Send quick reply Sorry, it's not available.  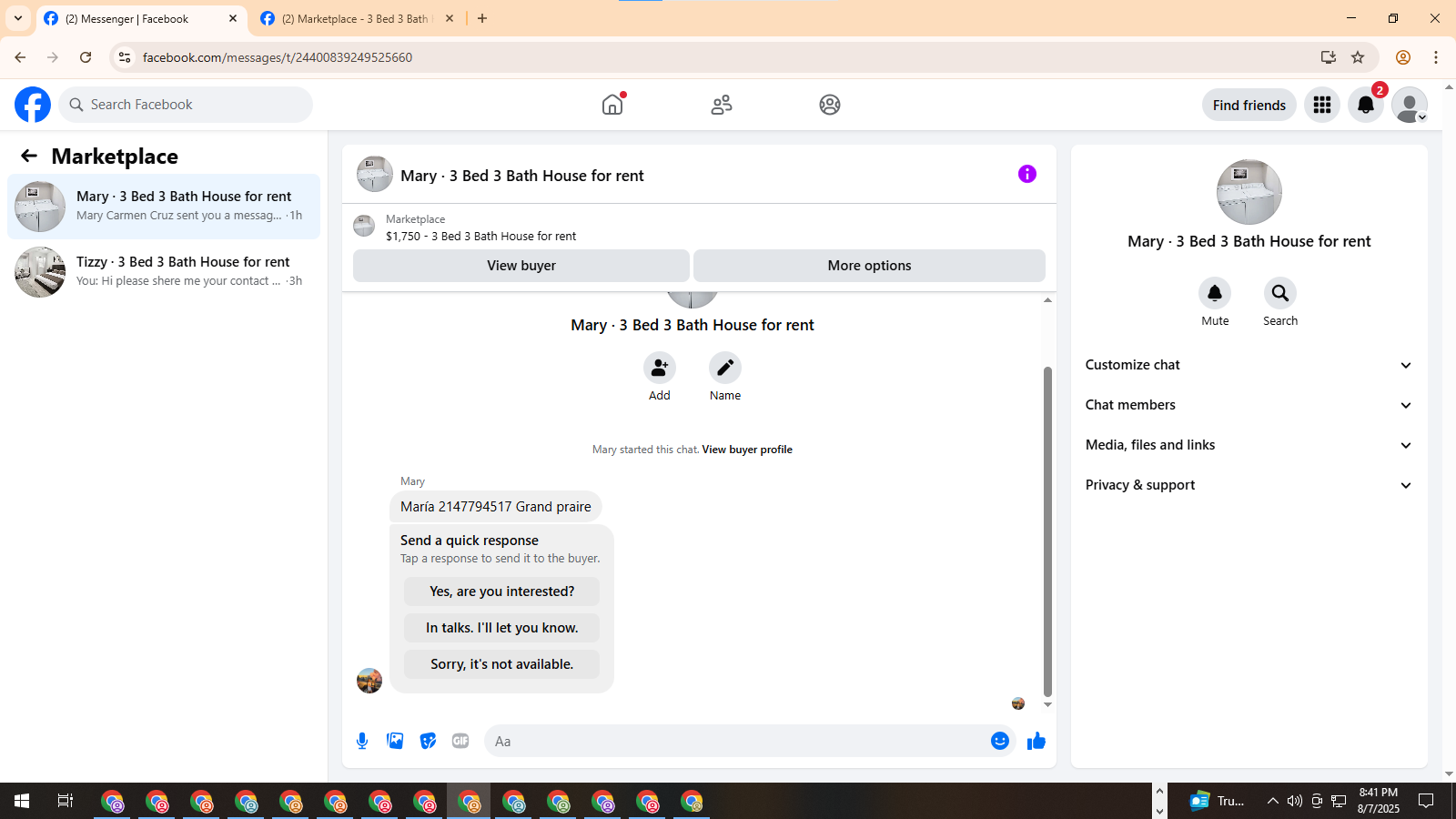pos(502,664)
